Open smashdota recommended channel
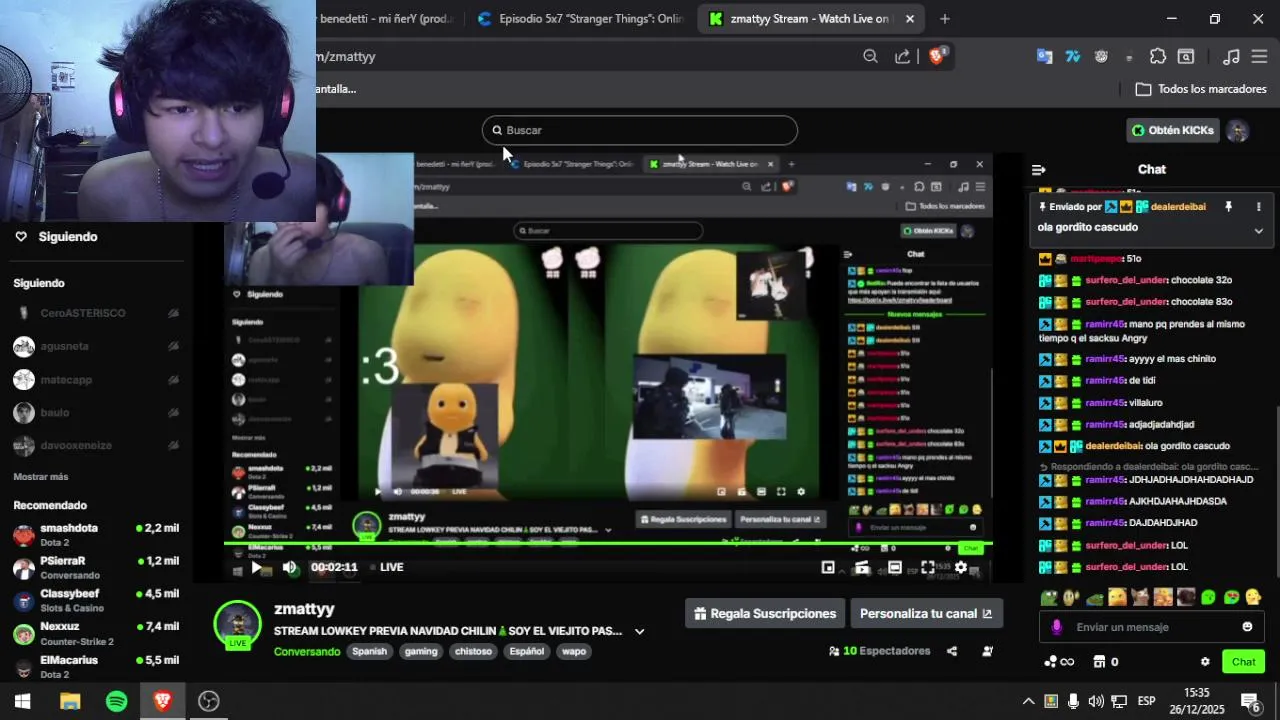The width and height of the screenshot is (1280, 720). tap(95, 535)
